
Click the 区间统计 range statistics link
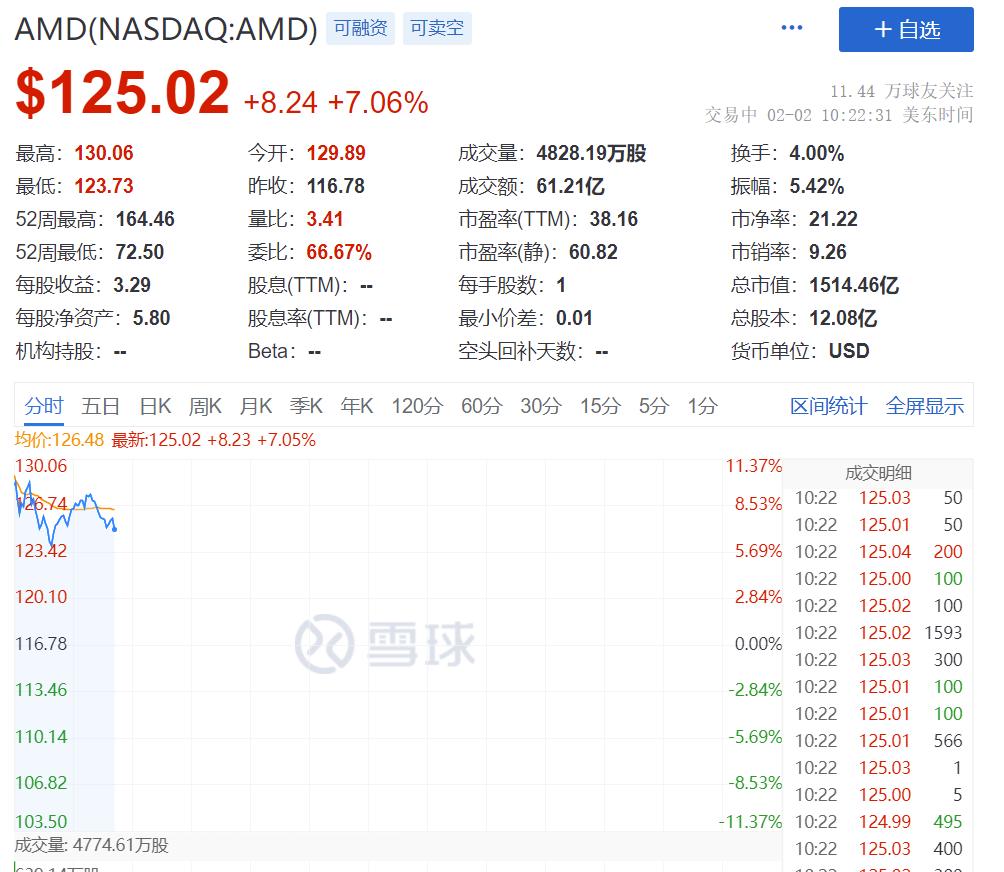(x=829, y=406)
